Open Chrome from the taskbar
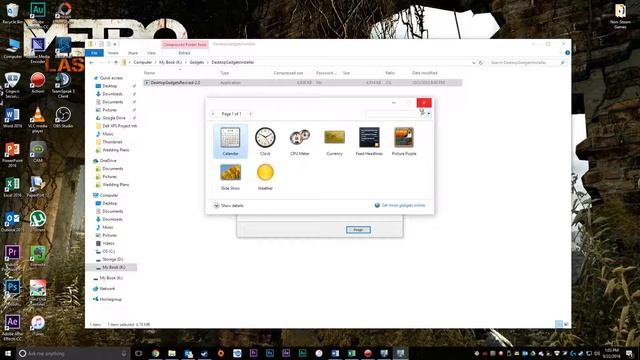Viewport: 640px width, 360px height. coord(156,353)
